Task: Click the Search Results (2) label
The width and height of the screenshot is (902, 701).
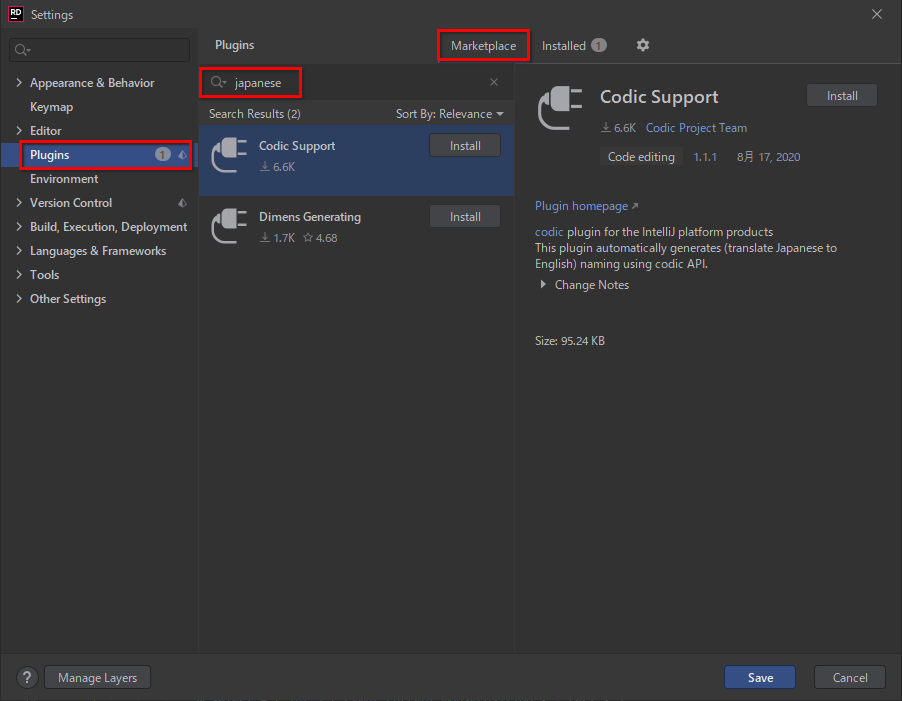Action: click(x=254, y=114)
